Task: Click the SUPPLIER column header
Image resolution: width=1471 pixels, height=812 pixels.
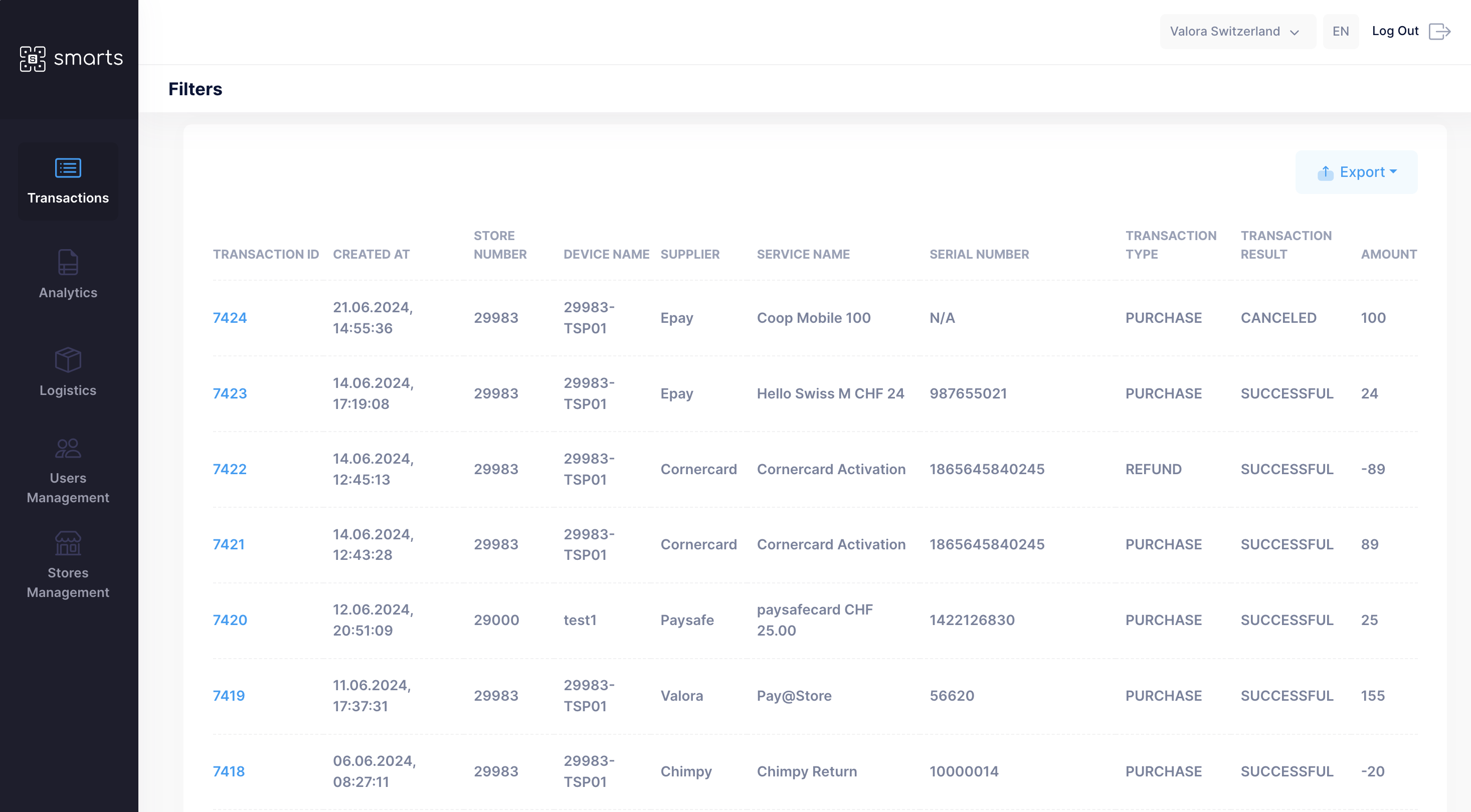Action: coord(690,254)
